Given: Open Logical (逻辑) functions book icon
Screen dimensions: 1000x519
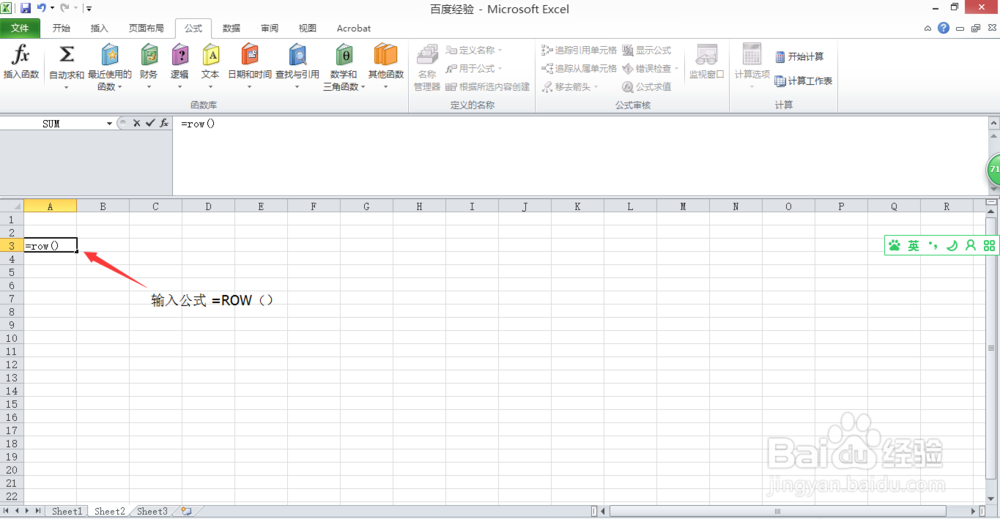Looking at the screenshot, I should (x=180, y=55).
